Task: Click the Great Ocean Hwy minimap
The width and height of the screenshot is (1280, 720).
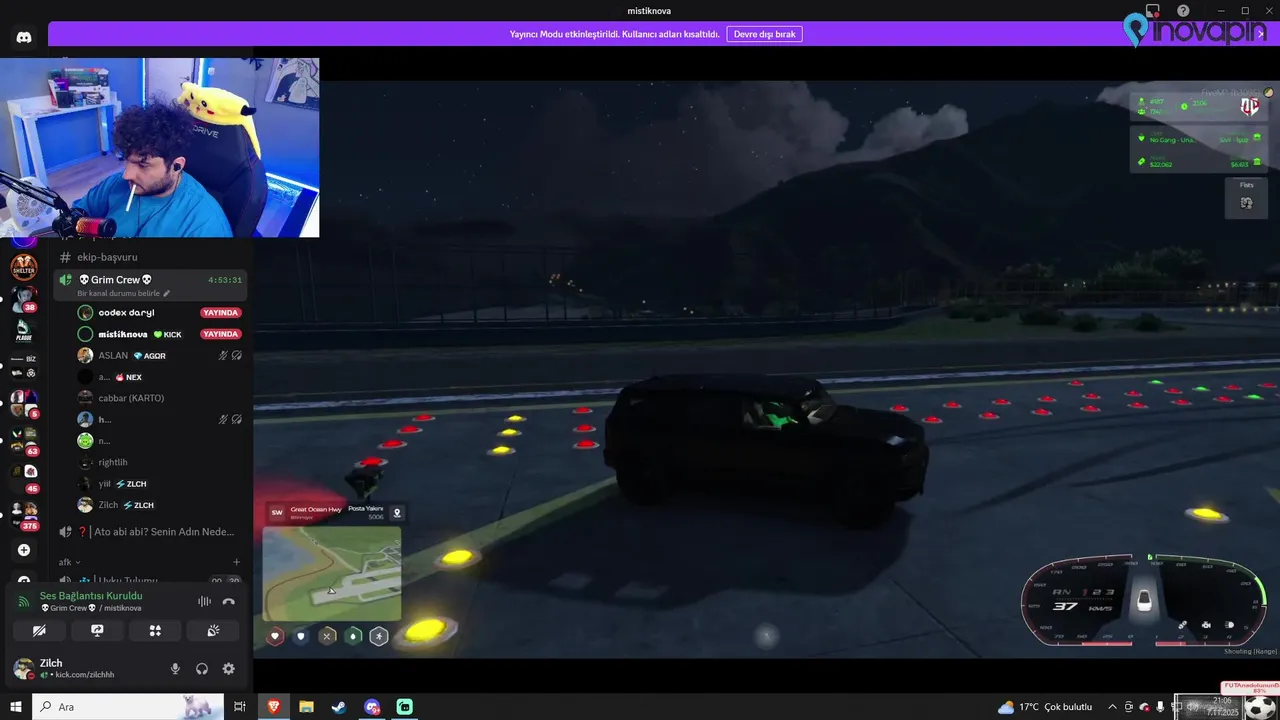Action: [331, 573]
